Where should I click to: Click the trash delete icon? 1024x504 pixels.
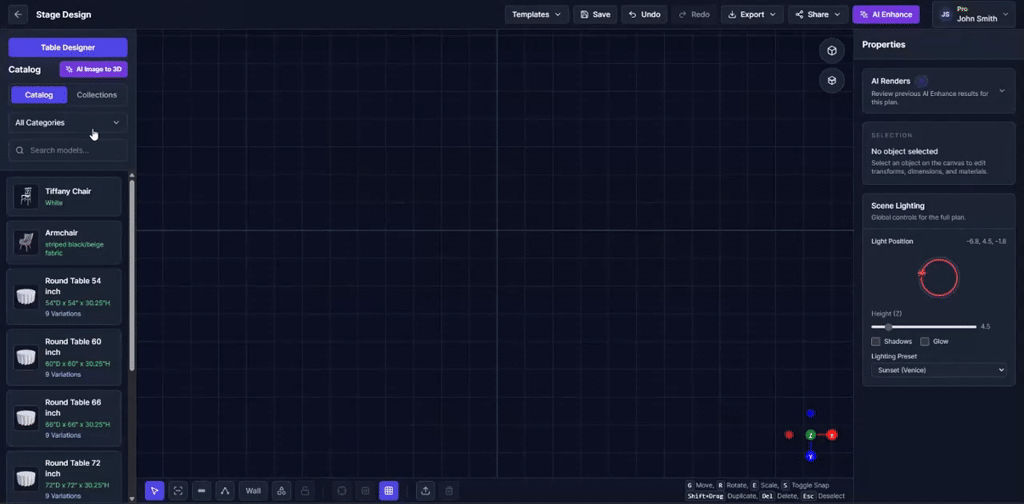[449, 491]
